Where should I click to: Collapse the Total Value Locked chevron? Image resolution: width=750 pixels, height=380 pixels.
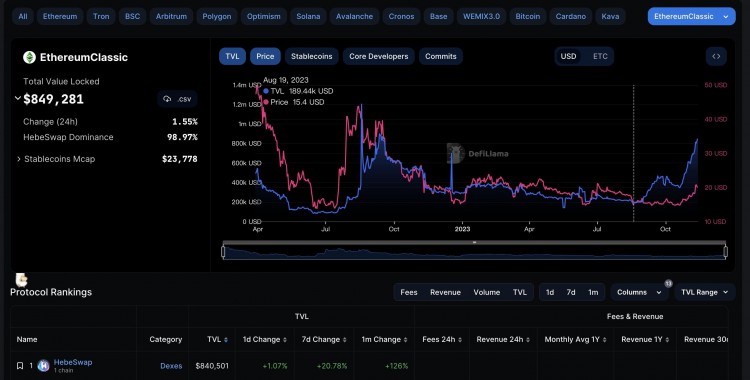pos(18,99)
